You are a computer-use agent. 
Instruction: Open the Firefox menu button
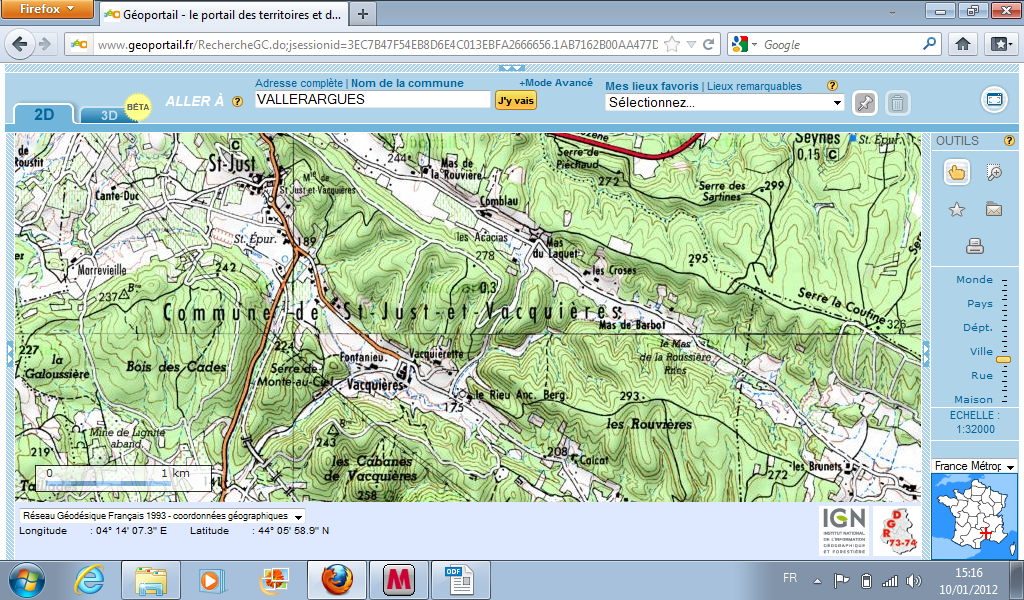tap(47, 9)
